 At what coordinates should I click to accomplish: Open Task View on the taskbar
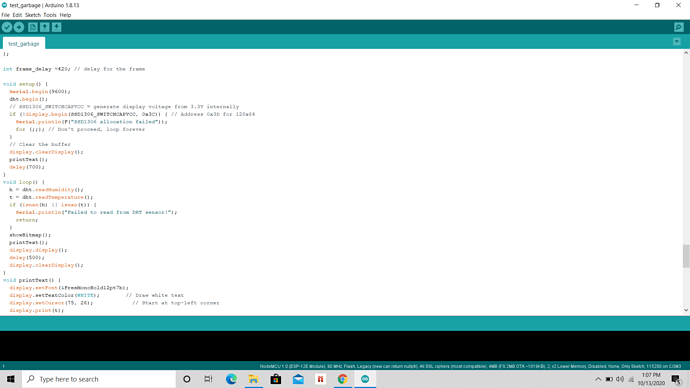(208, 379)
